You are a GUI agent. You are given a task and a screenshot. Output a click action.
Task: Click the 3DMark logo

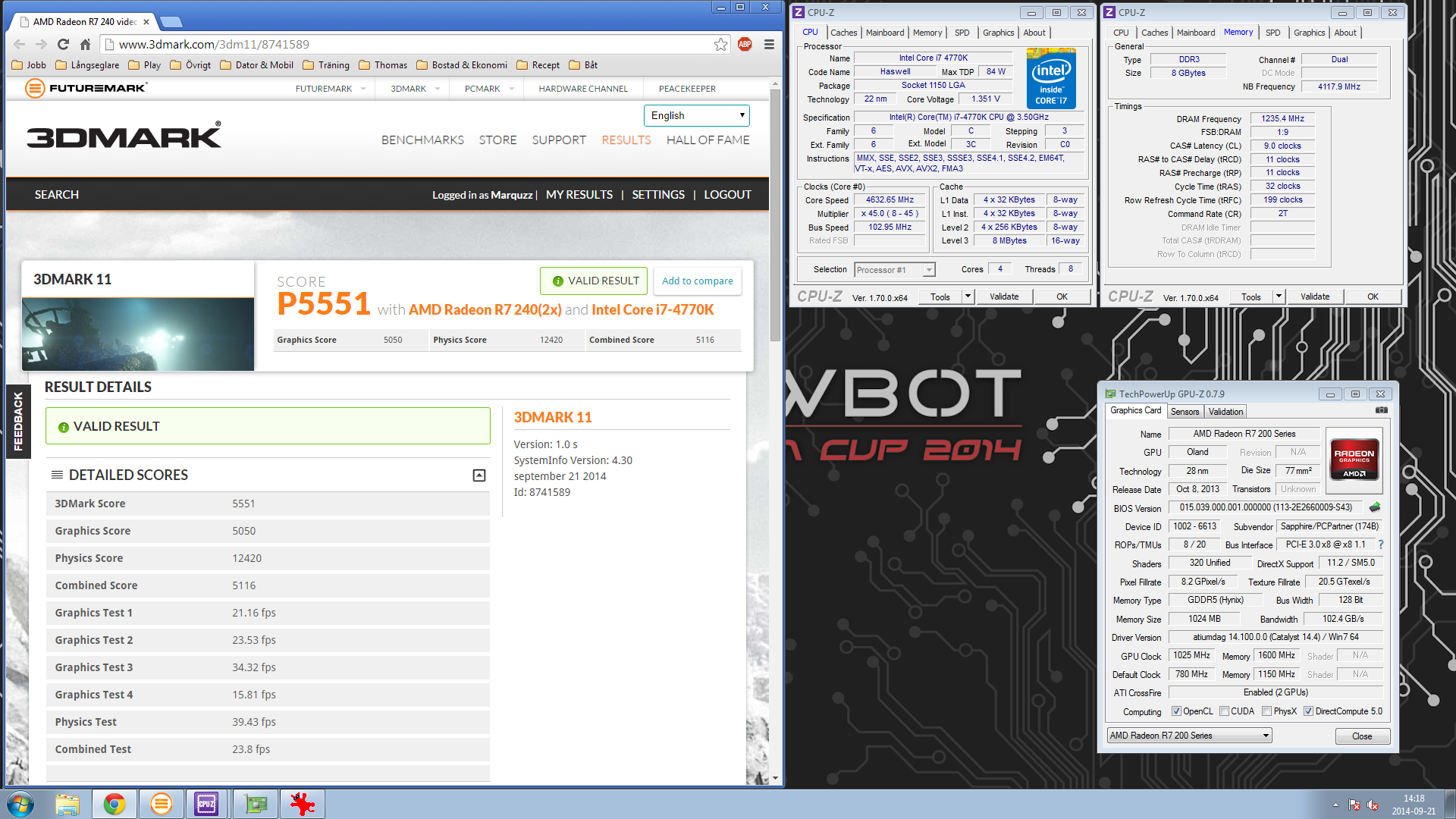coord(124,136)
